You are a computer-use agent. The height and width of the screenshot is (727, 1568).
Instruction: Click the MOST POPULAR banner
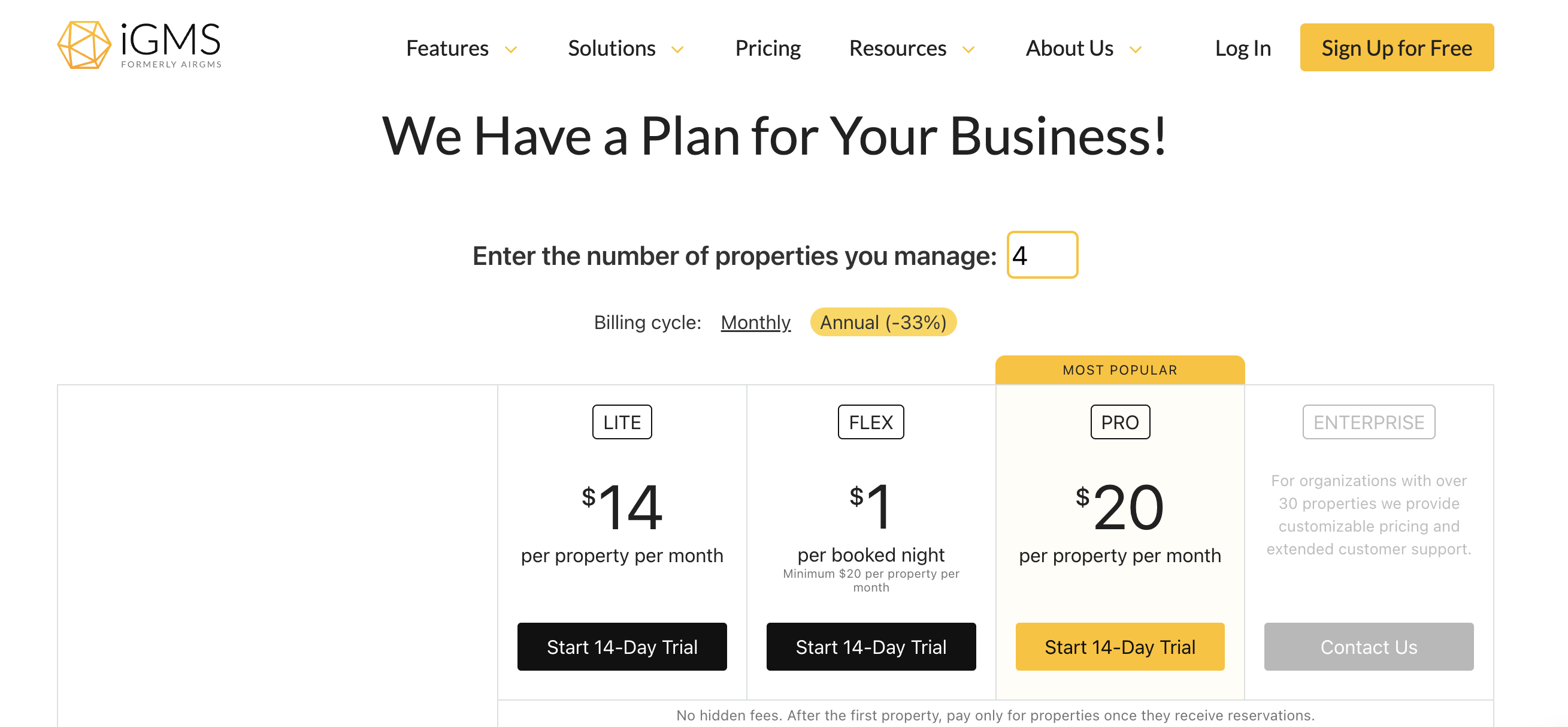pos(1119,370)
